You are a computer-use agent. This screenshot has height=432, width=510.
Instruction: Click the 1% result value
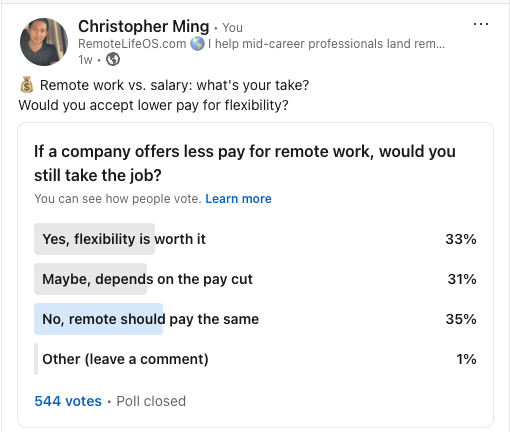click(466, 359)
